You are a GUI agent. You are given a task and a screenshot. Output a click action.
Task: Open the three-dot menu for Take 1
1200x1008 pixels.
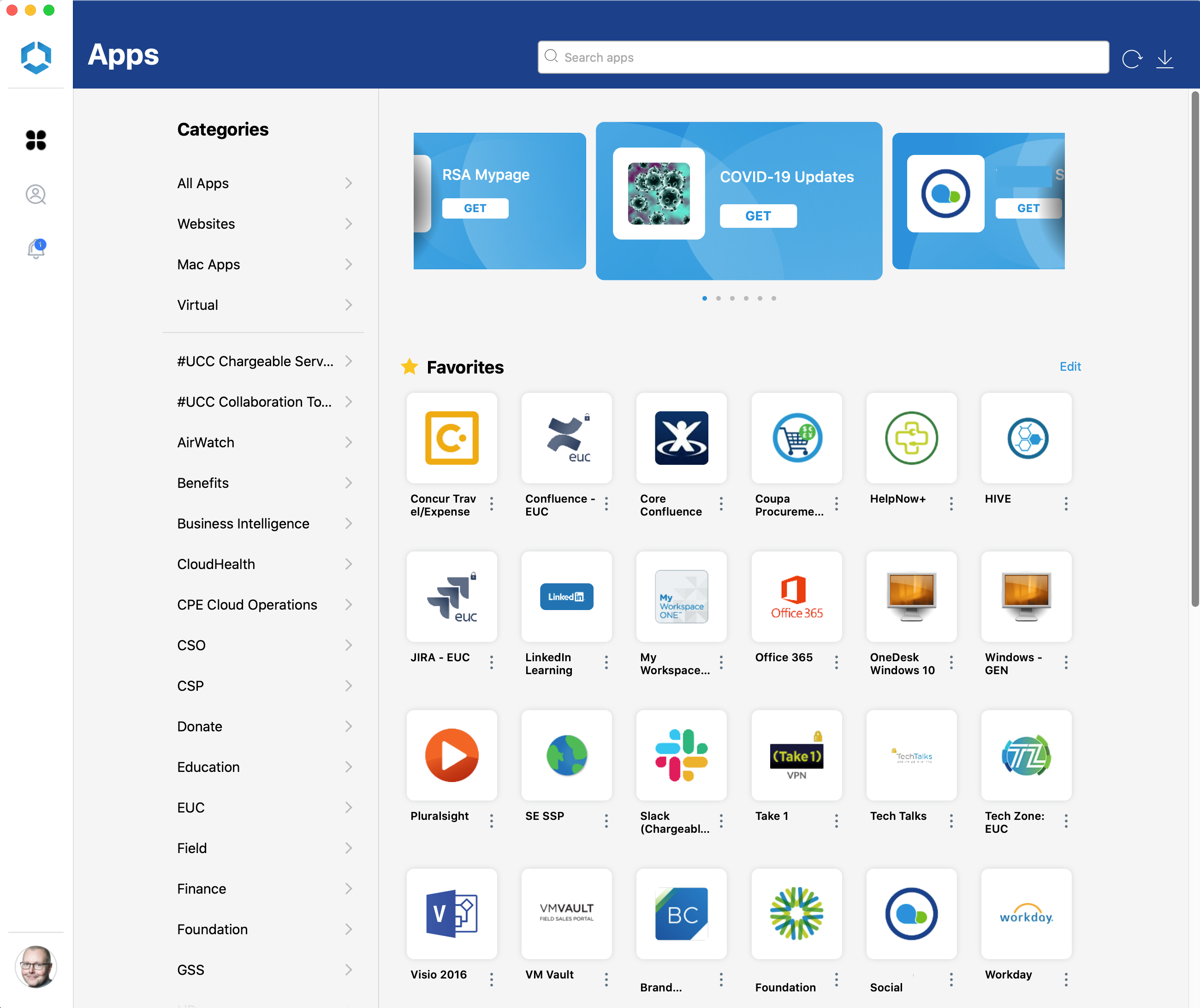836,821
